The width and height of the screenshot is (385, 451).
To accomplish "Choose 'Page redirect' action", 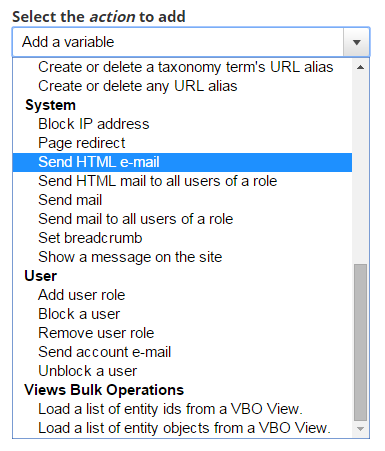I will pyautogui.click(x=182, y=143).
